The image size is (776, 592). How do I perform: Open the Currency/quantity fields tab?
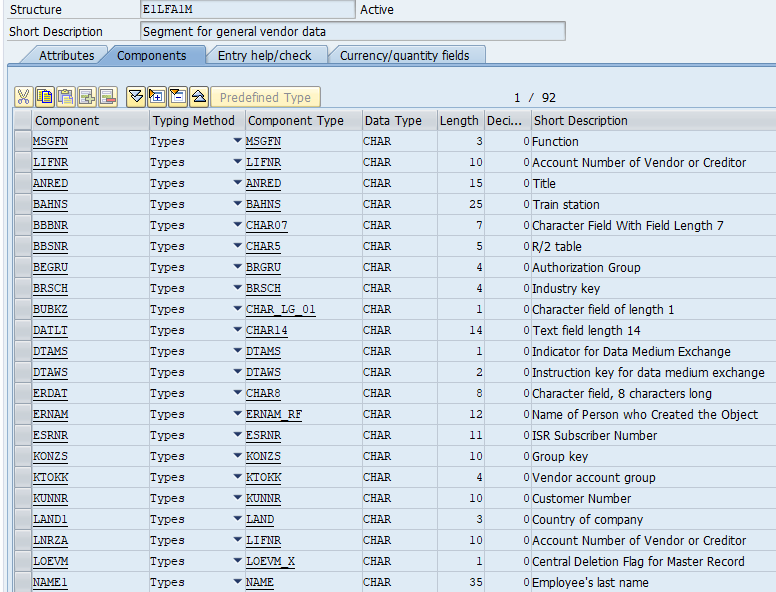[x=405, y=56]
